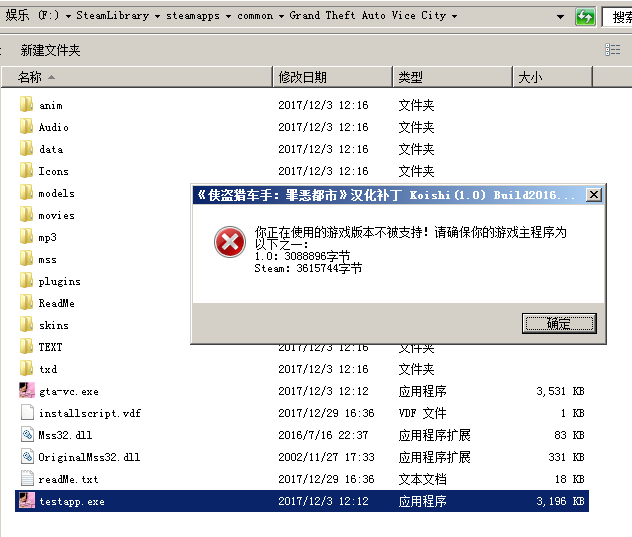
Task: Select the mp3 folder icon
Action: [x=26, y=237]
